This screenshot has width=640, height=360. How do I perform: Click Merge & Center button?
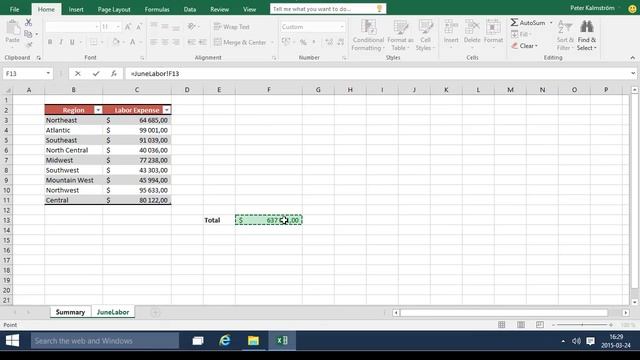click(x=240, y=42)
